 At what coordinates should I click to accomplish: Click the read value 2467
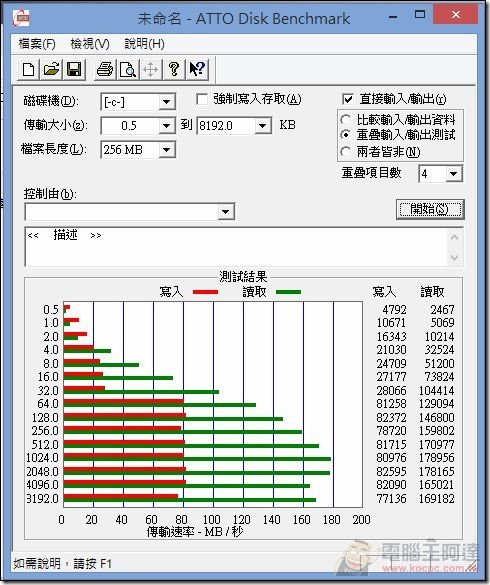(x=443, y=309)
